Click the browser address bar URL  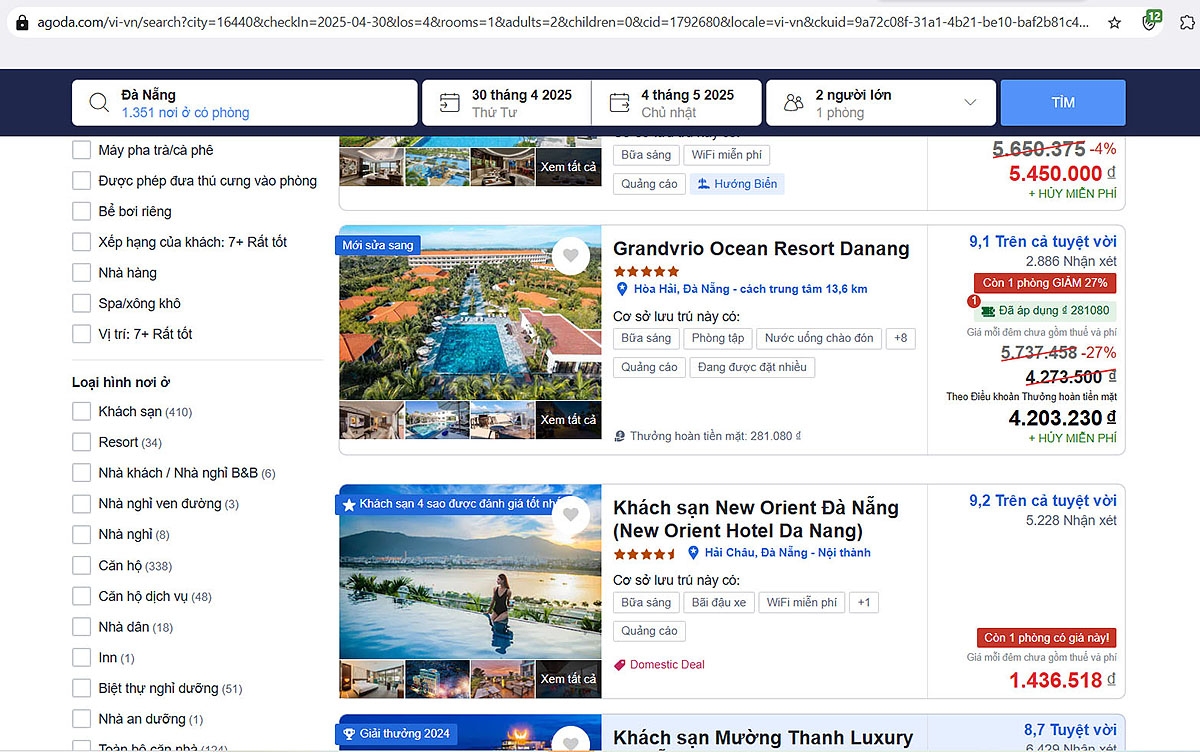[565, 21]
